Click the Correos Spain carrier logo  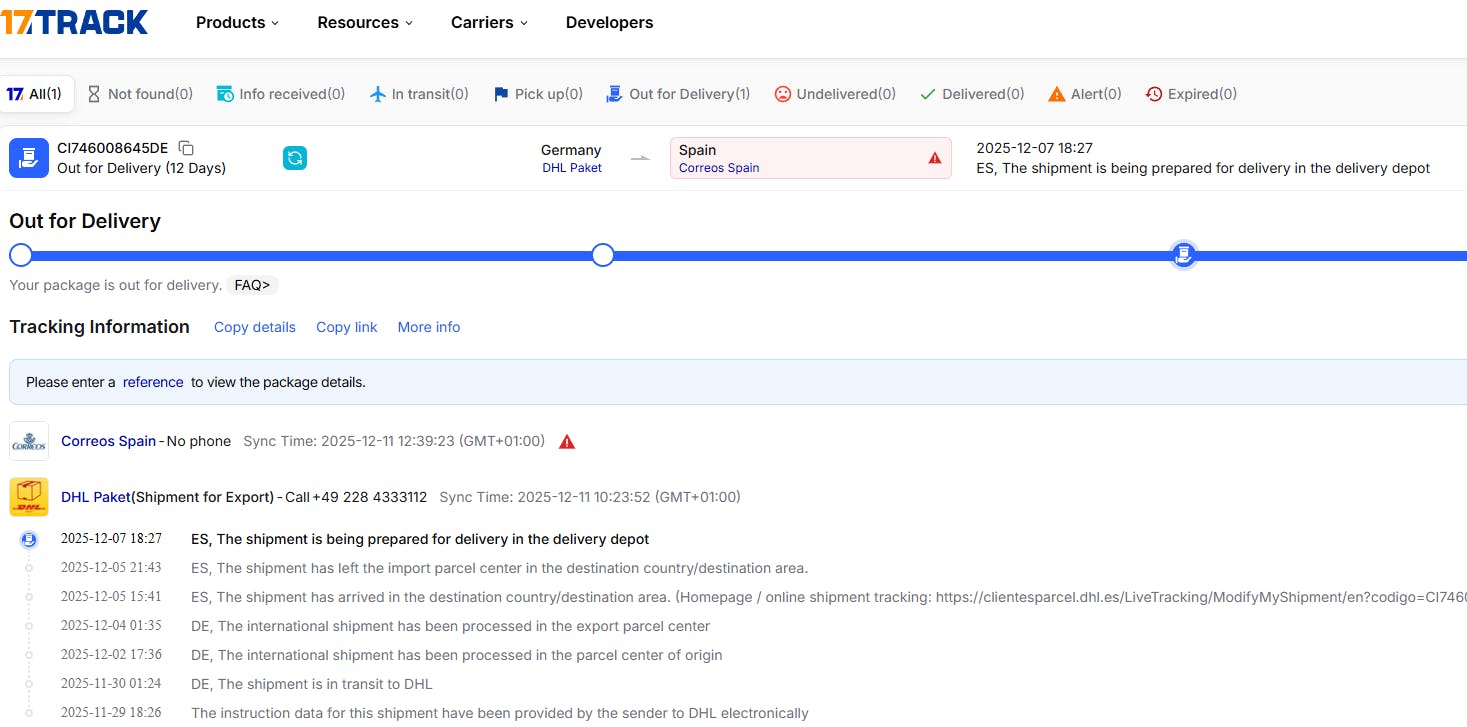(x=29, y=441)
